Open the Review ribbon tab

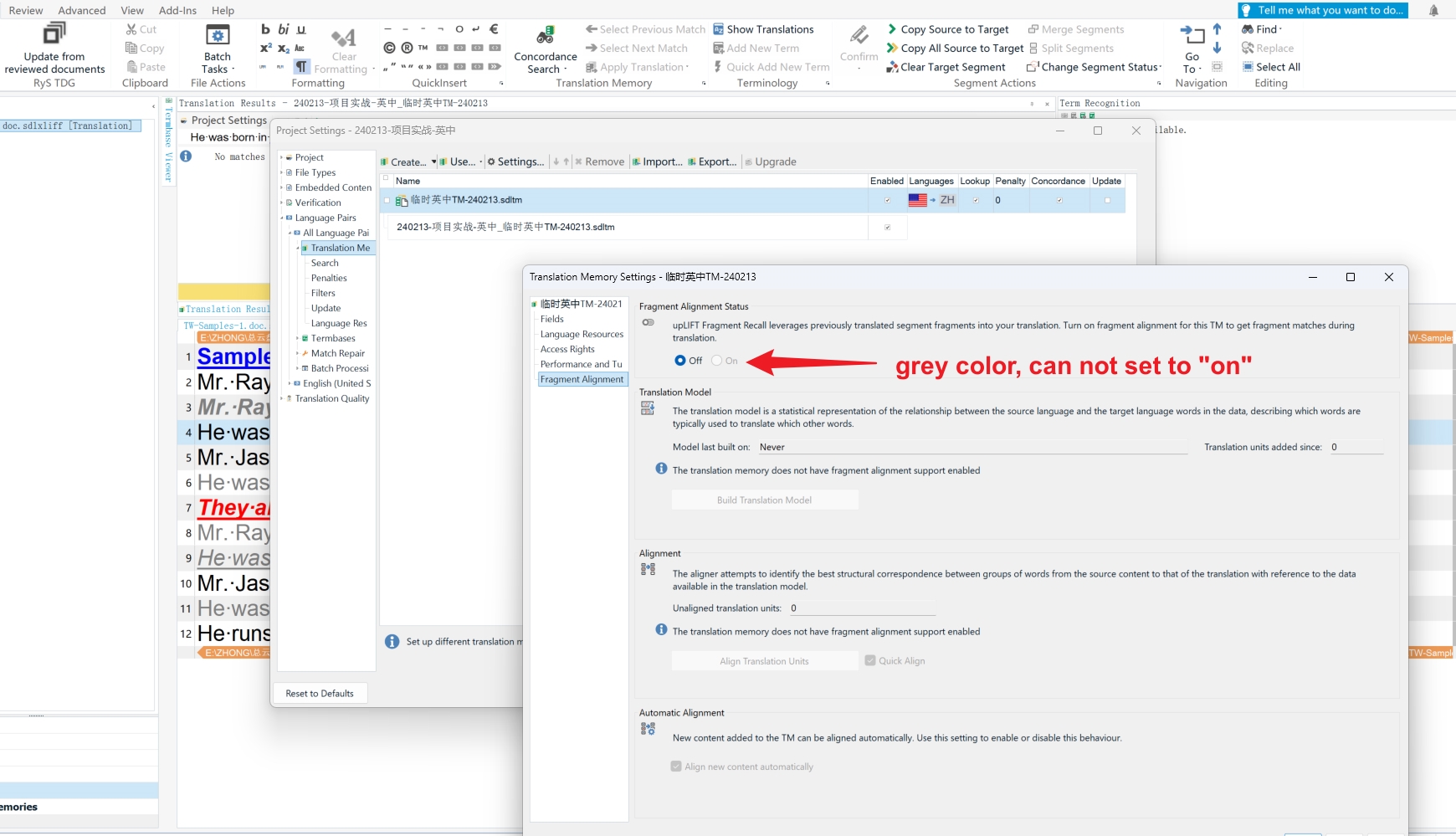[x=26, y=10]
